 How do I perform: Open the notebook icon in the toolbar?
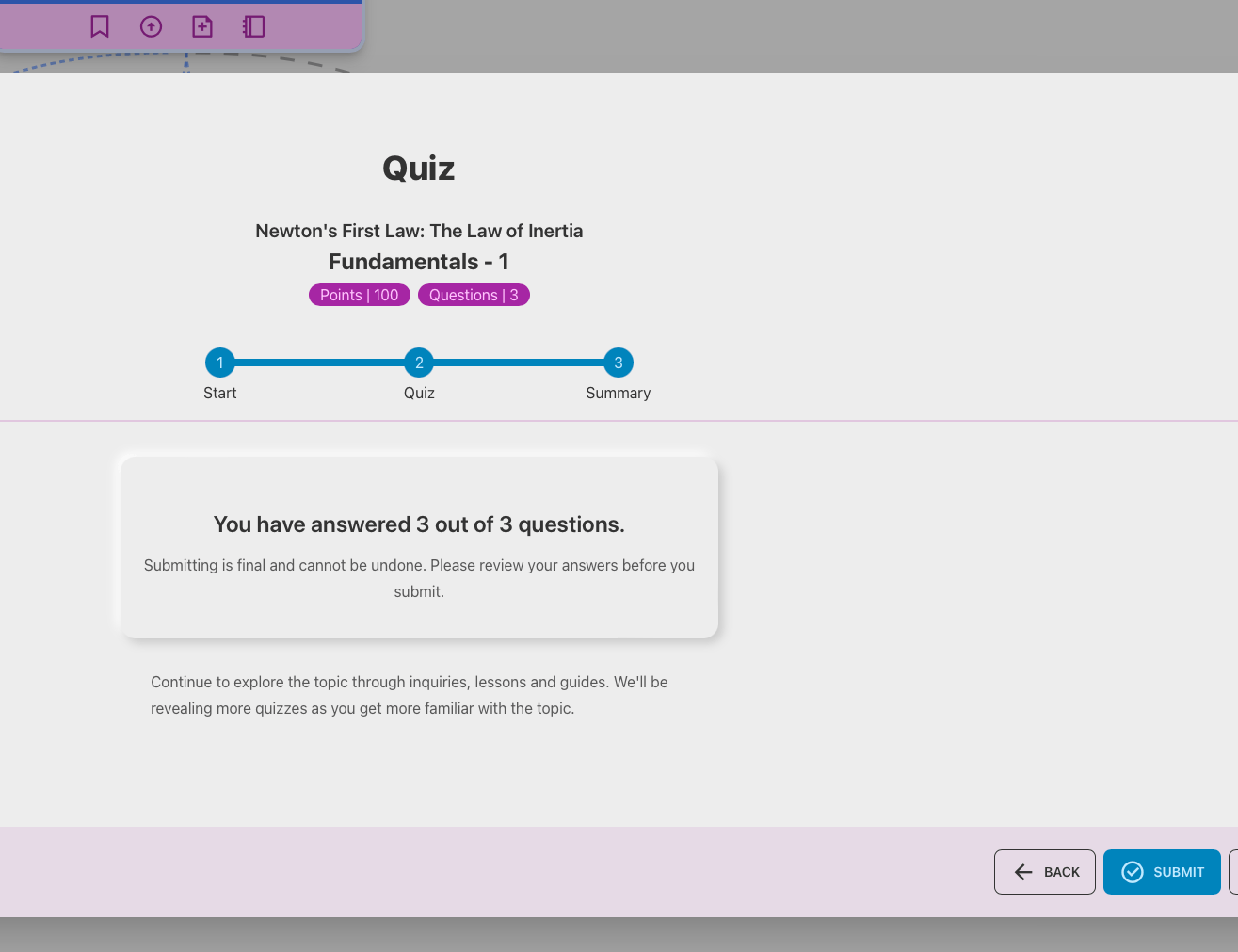(x=253, y=26)
